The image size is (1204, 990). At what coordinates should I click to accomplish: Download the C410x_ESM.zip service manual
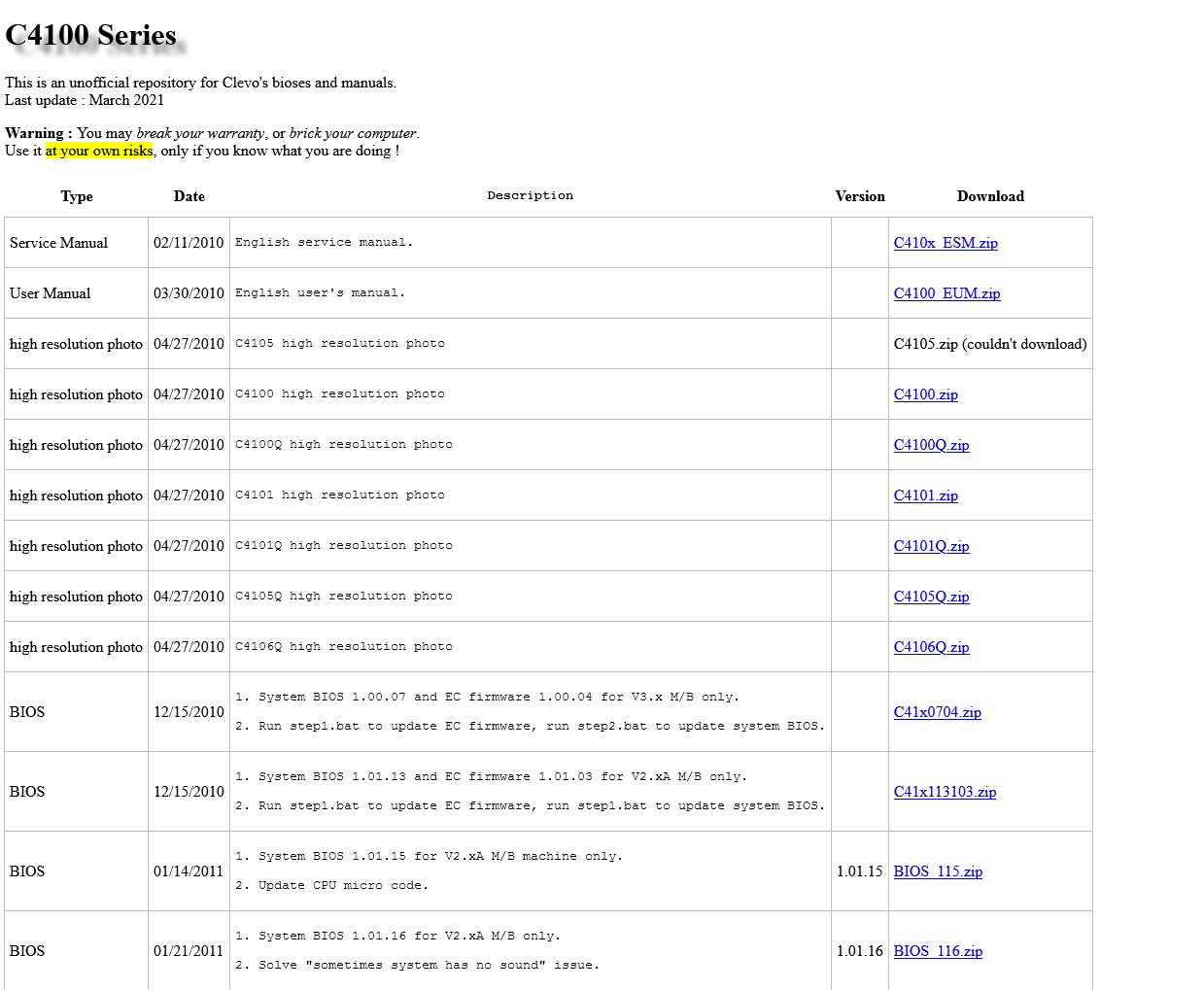pos(946,243)
